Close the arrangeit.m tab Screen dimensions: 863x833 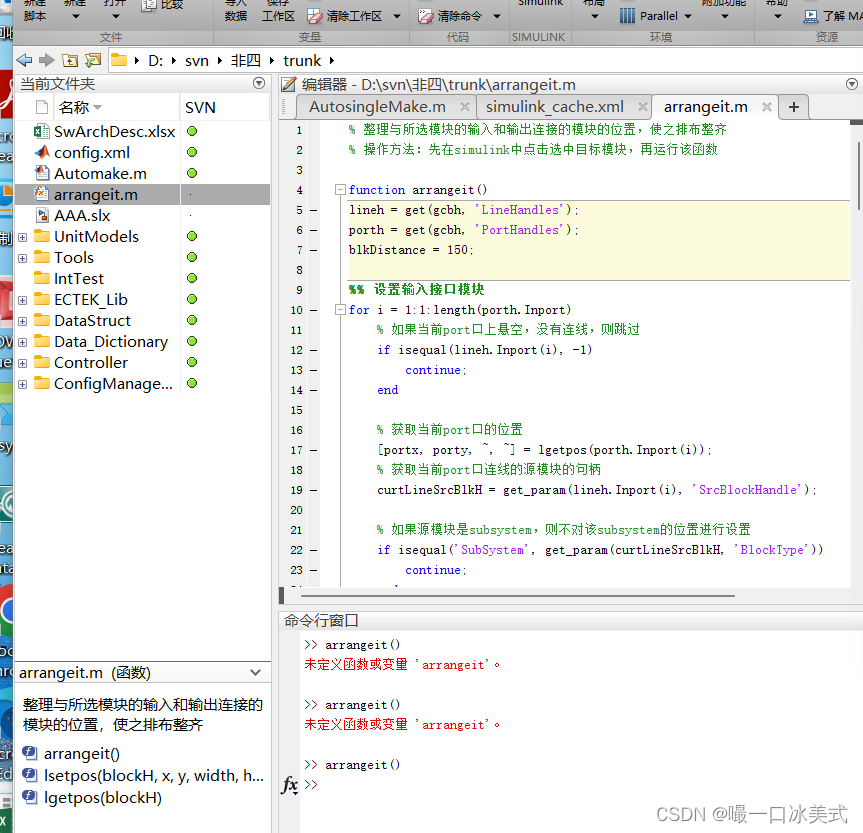point(767,107)
